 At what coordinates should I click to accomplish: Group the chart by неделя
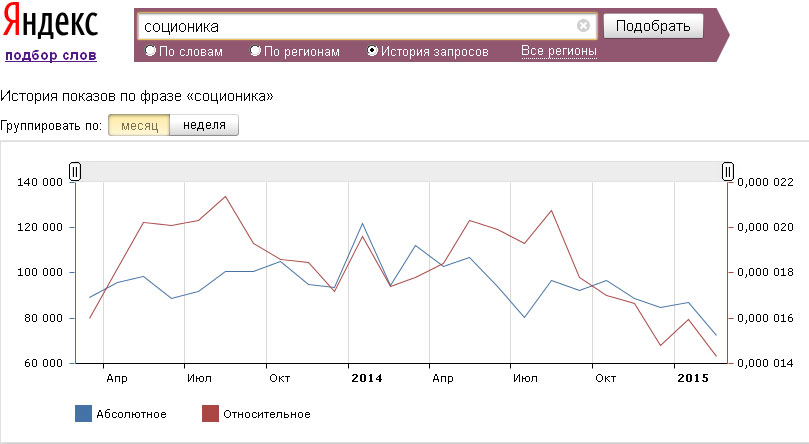(204, 126)
